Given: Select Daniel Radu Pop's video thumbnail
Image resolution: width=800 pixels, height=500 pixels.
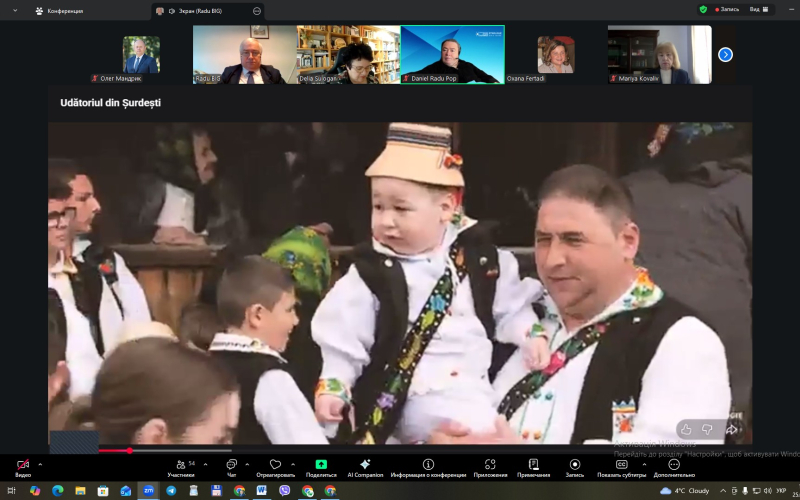Looking at the screenshot, I should point(452,54).
